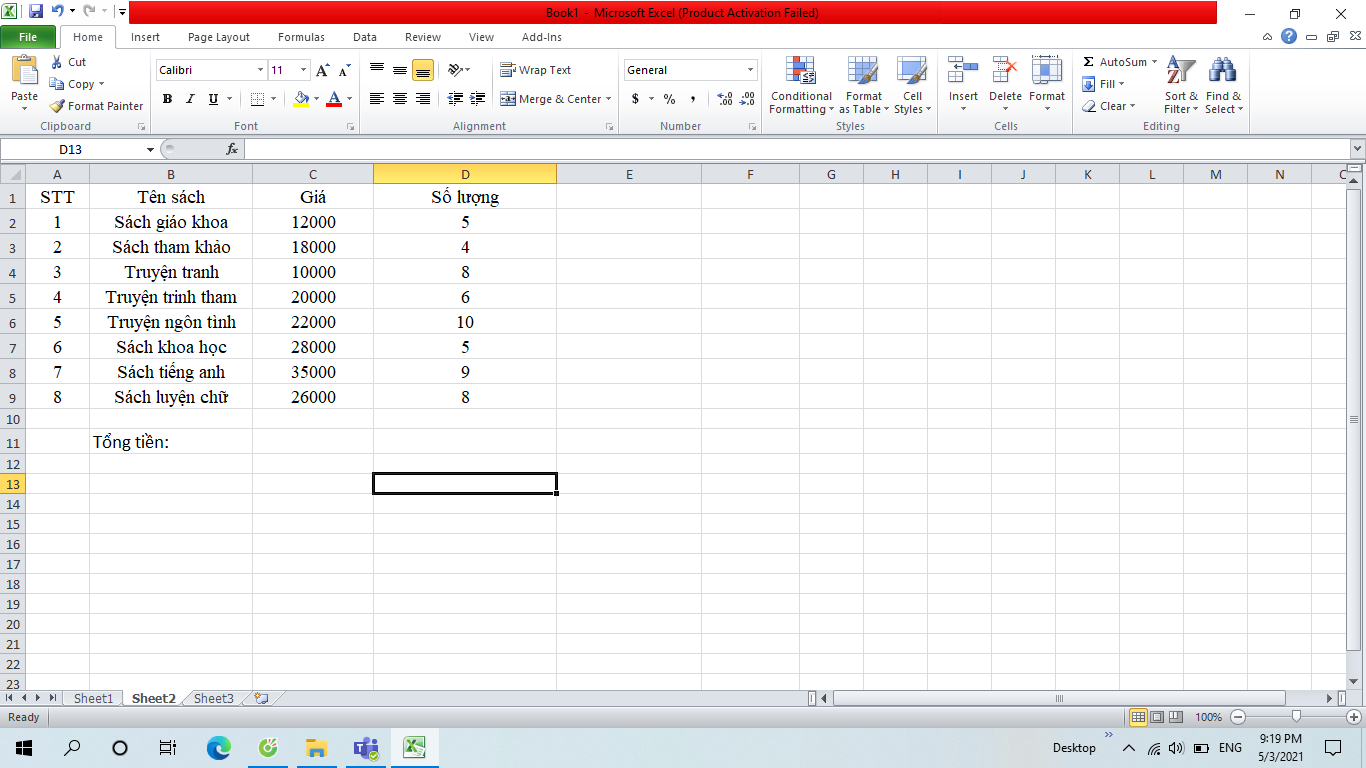Switch to the Page Layout tab
The height and width of the screenshot is (768, 1366).
tap(219, 37)
